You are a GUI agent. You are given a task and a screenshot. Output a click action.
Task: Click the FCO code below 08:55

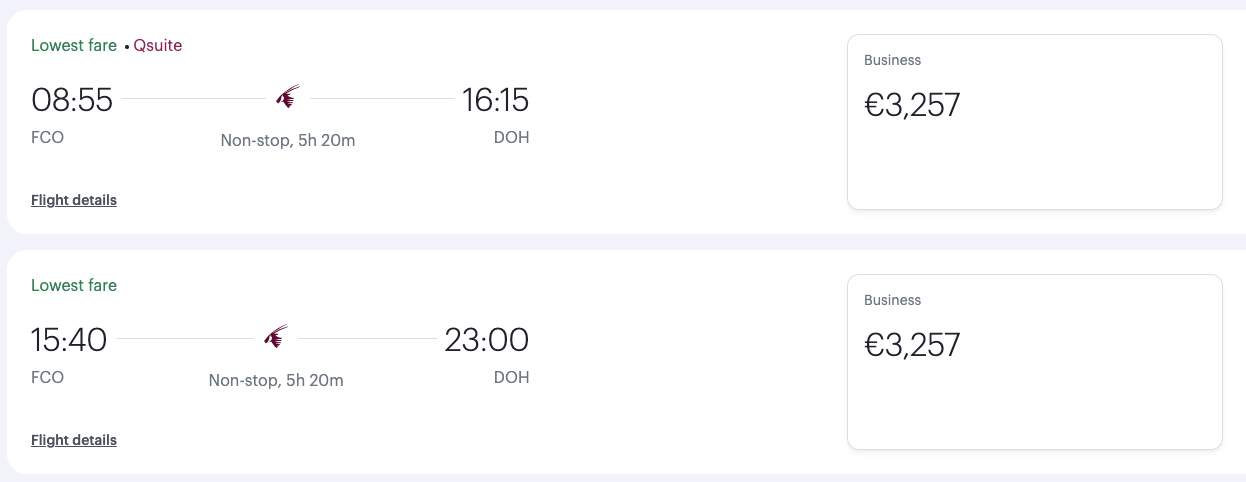(x=48, y=137)
